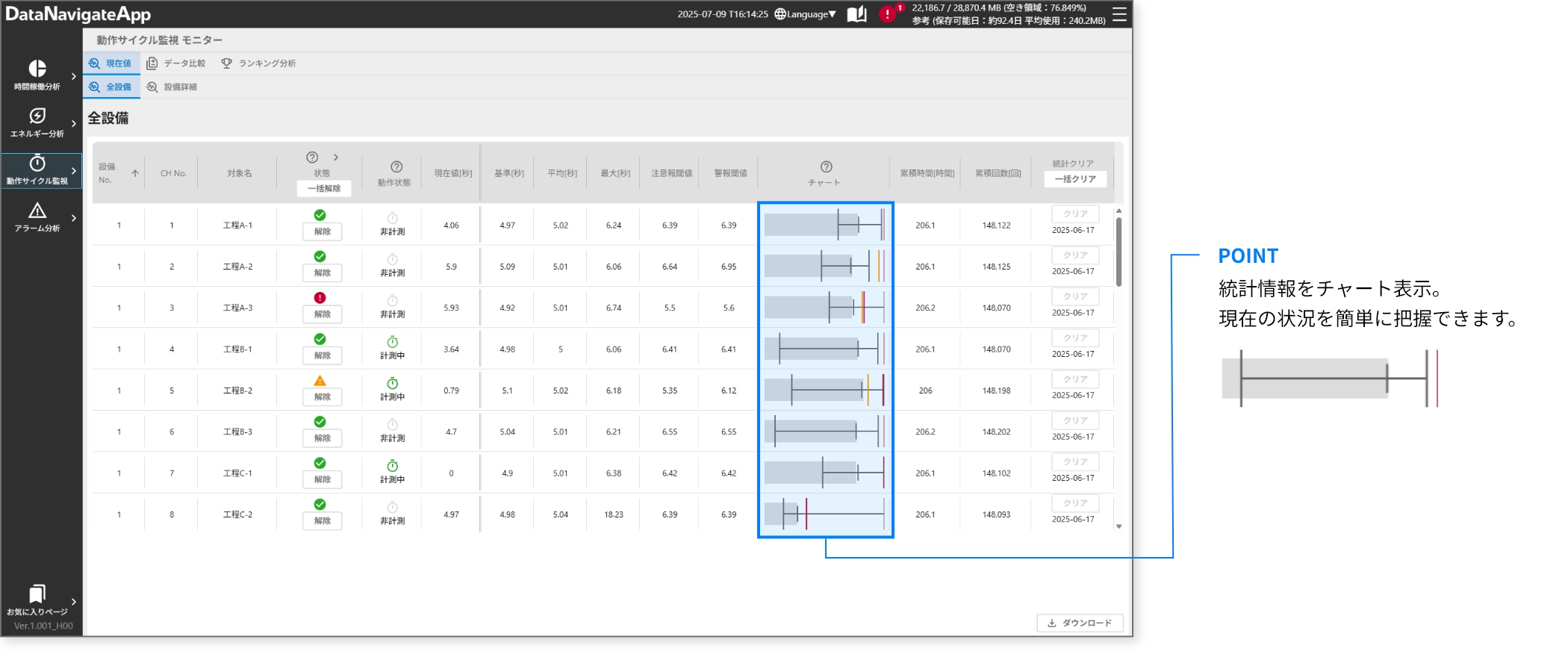Open the hamburger menu icon
This screenshot has height=672, width=1568.
[1119, 14]
